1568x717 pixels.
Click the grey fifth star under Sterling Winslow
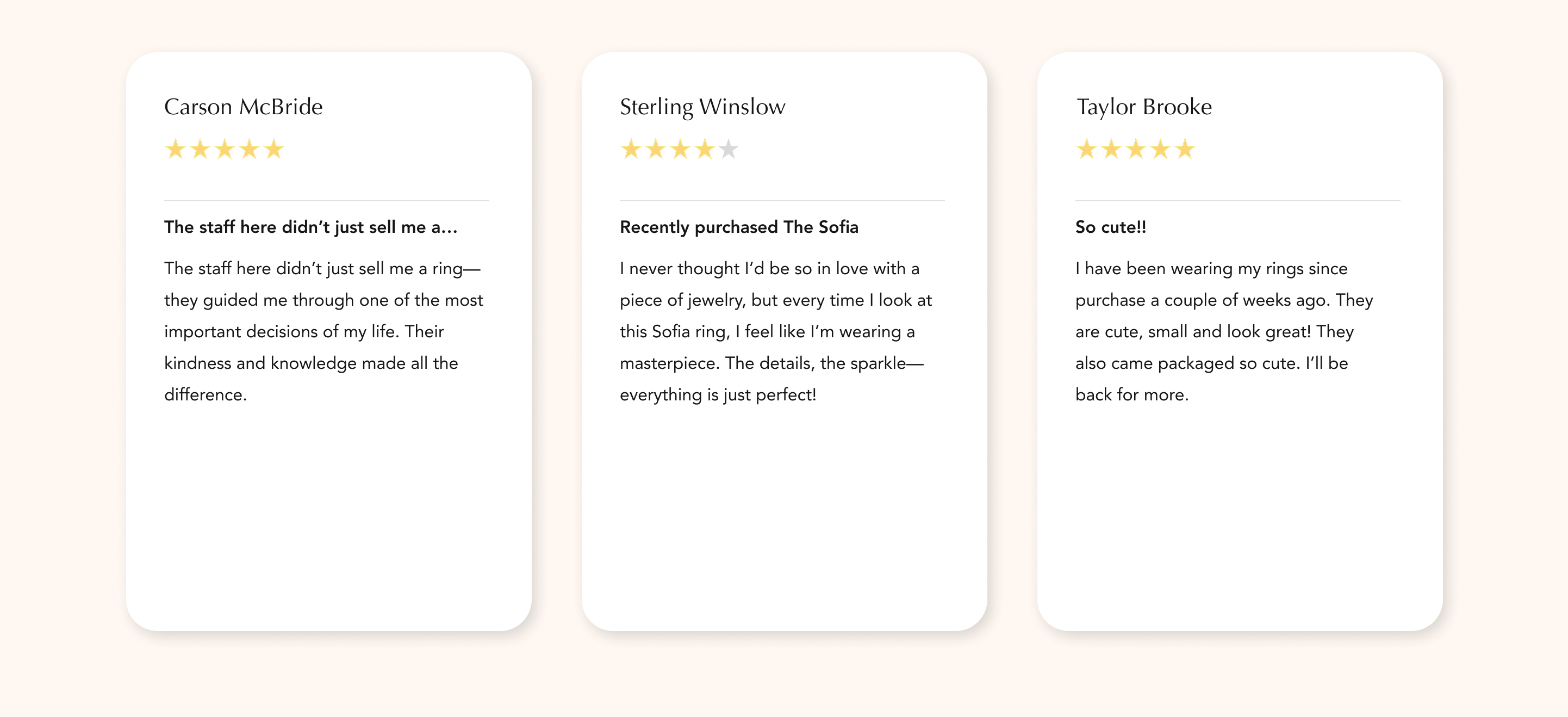click(x=729, y=149)
